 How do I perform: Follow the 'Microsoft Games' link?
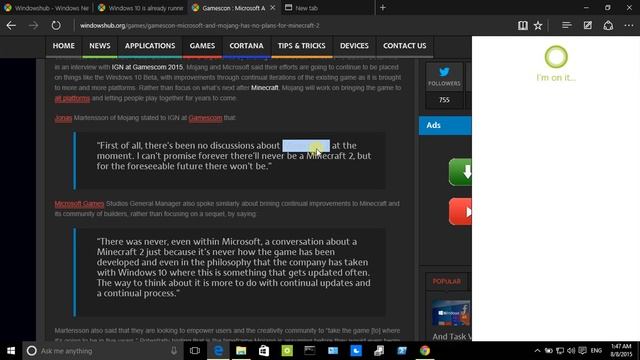(x=79, y=204)
